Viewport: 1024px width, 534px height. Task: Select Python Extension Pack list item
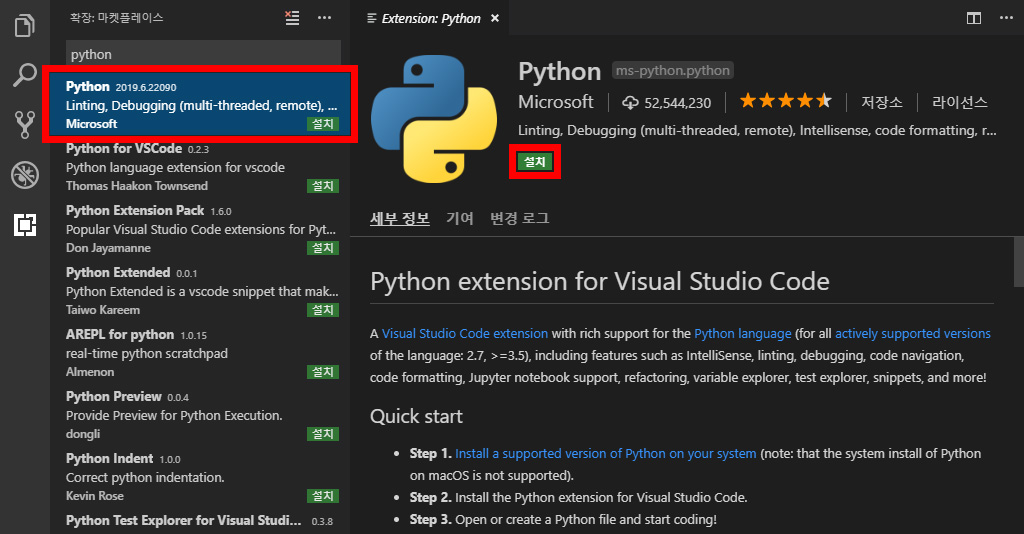pyautogui.click(x=200, y=230)
